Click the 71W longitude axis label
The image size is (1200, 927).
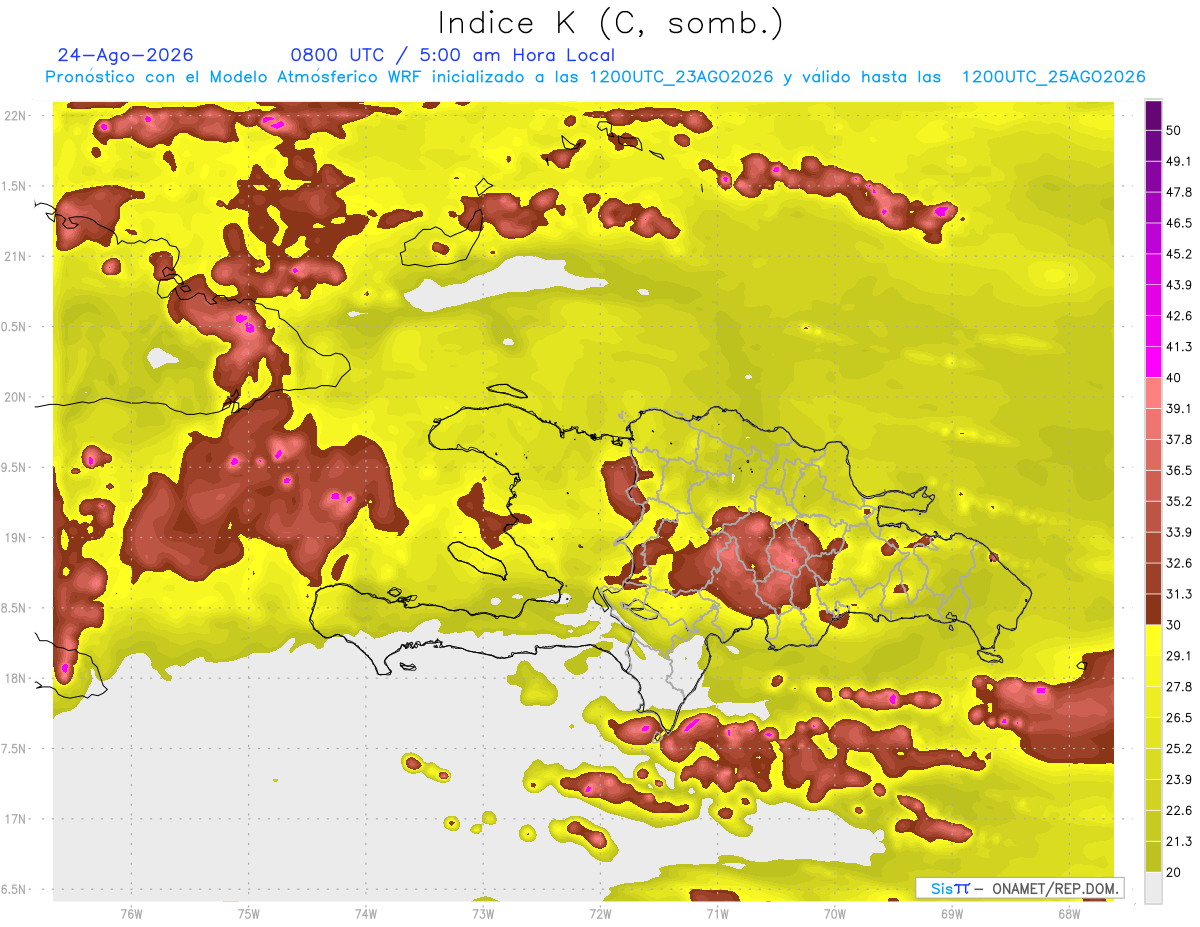point(717,913)
